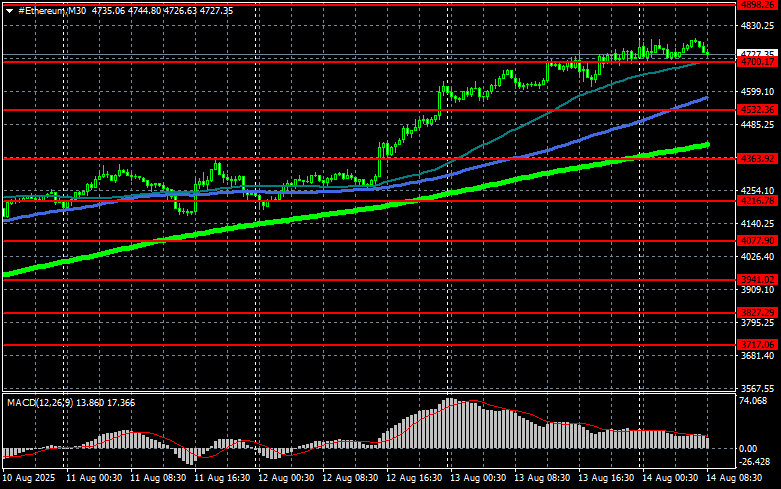Click the 4485.25 price scale value
This screenshot has height=489, width=781.
coord(757,124)
